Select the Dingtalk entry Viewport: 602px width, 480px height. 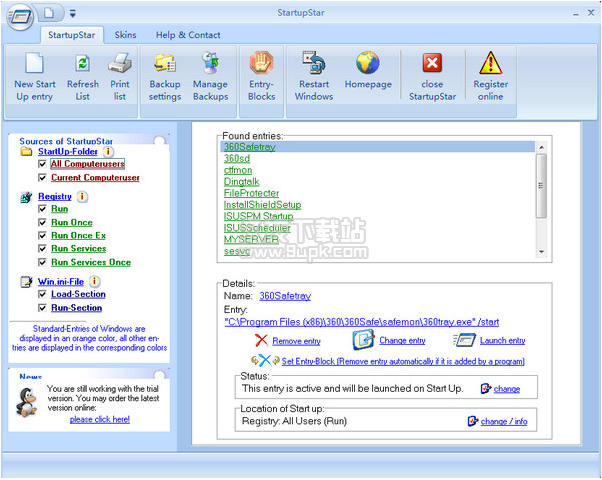(241, 182)
